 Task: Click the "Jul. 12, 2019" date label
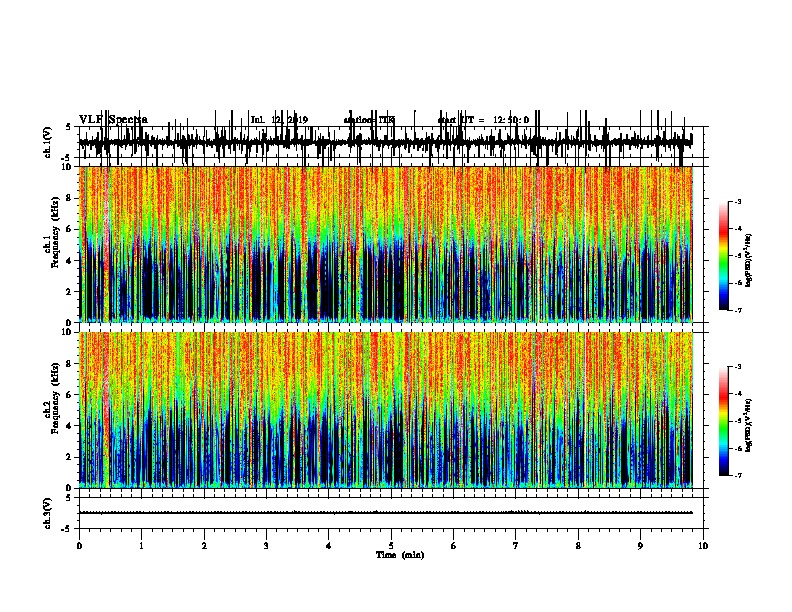(x=279, y=120)
